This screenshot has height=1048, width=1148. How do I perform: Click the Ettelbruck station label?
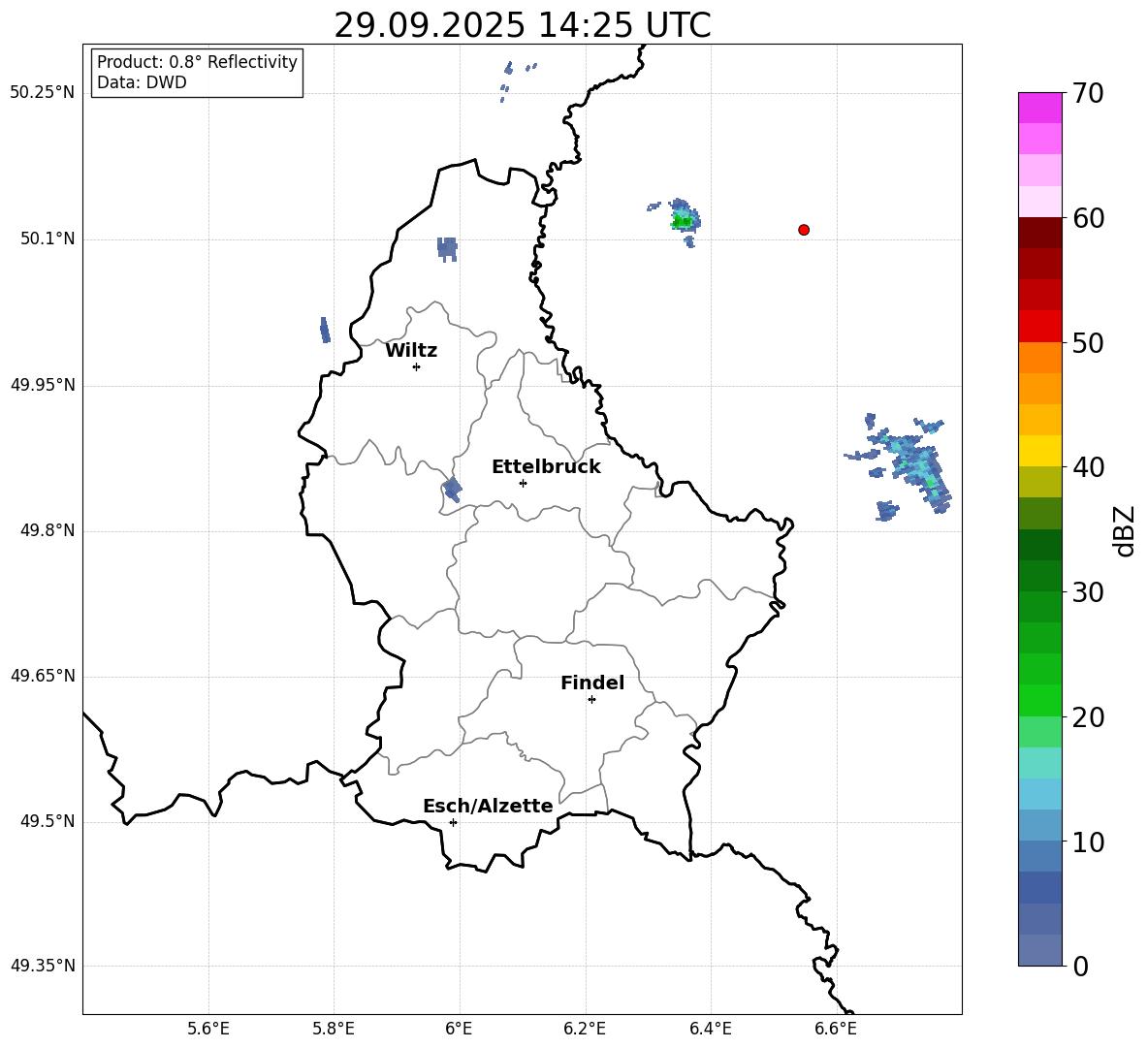546,467
